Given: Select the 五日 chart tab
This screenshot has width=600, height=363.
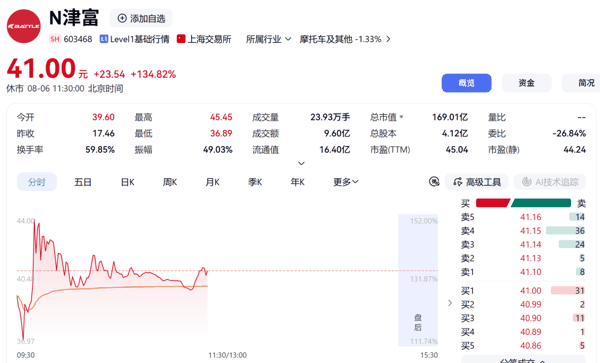Looking at the screenshot, I should 83,182.
